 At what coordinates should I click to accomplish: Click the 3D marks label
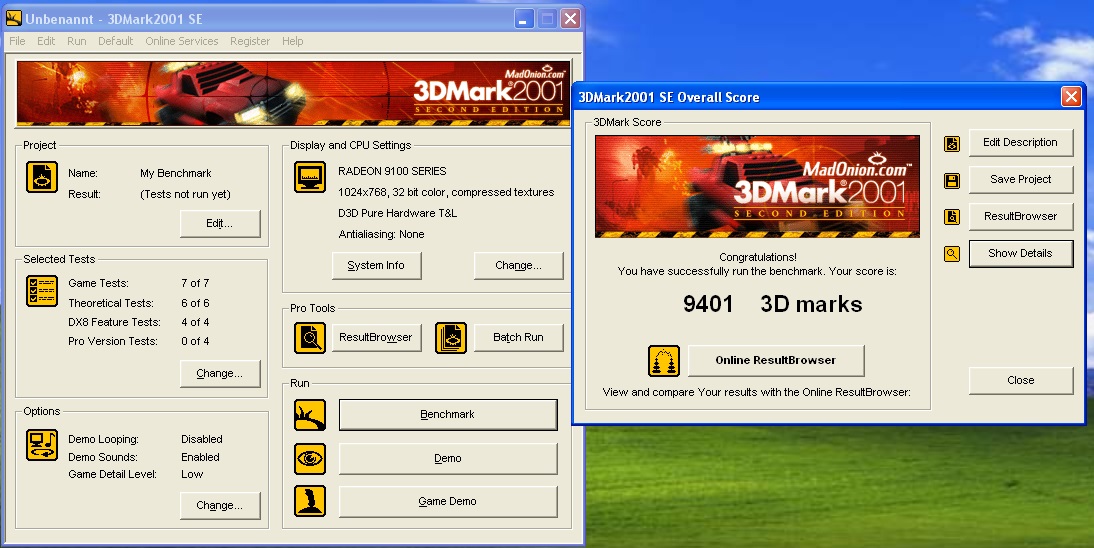pyautogui.click(x=811, y=304)
